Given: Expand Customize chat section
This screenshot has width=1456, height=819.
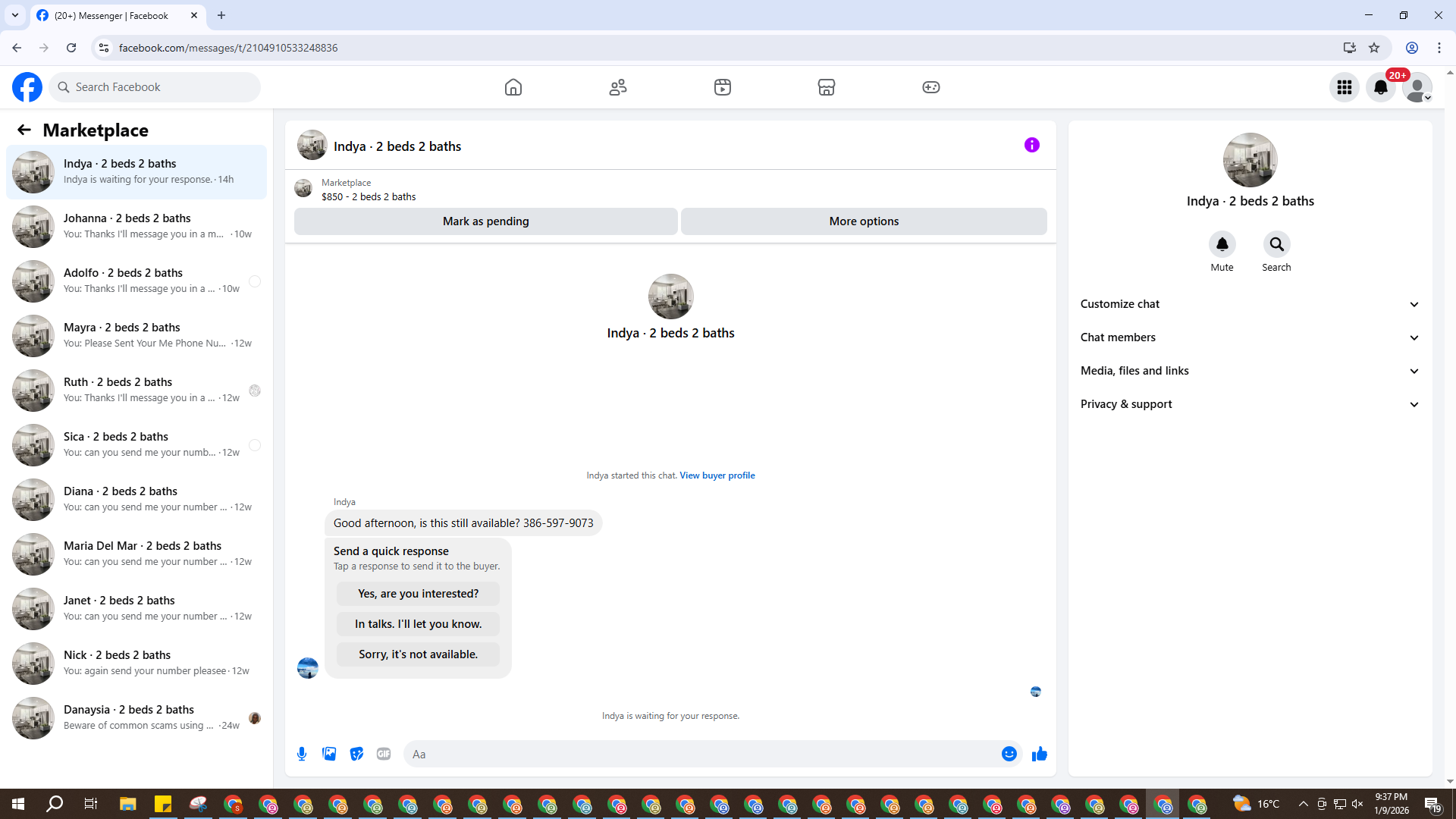Looking at the screenshot, I should (x=1250, y=304).
